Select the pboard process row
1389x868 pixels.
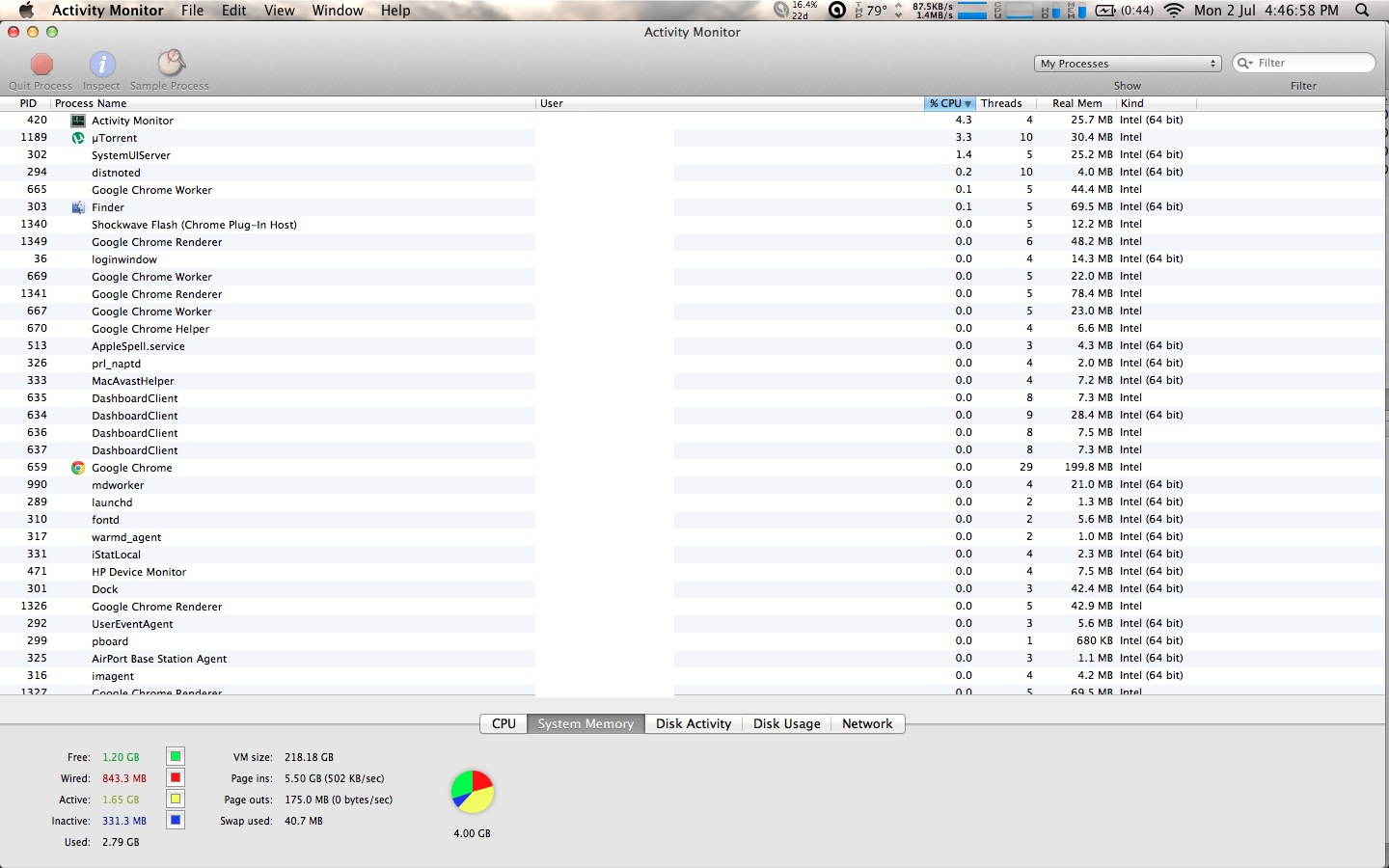[x=694, y=641]
